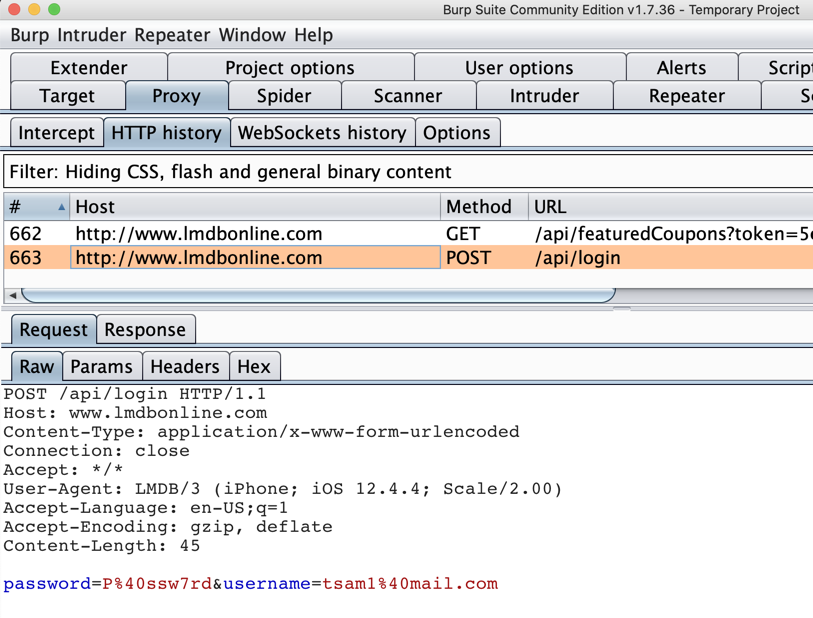This screenshot has width=813, height=618.
Task: Click POST method cell
Action: [484, 258]
